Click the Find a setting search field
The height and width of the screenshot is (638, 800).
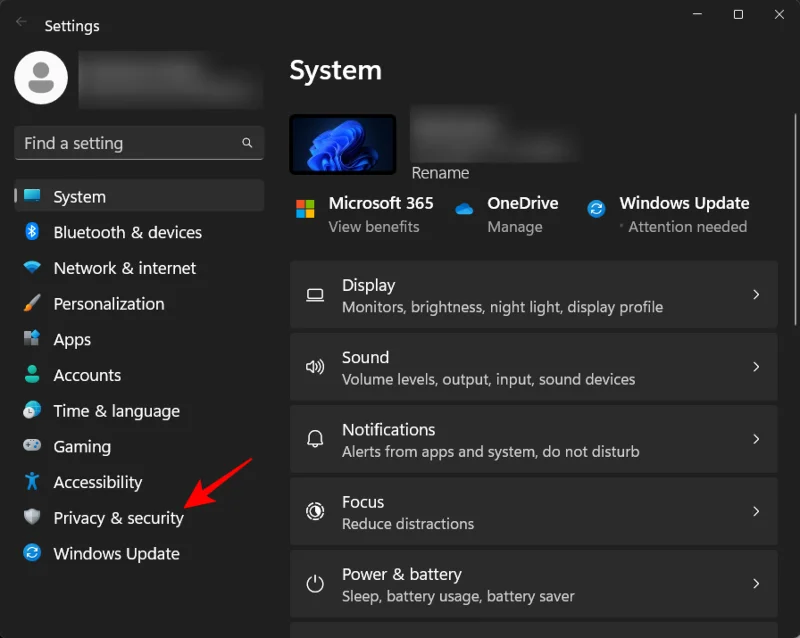click(x=138, y=143)
